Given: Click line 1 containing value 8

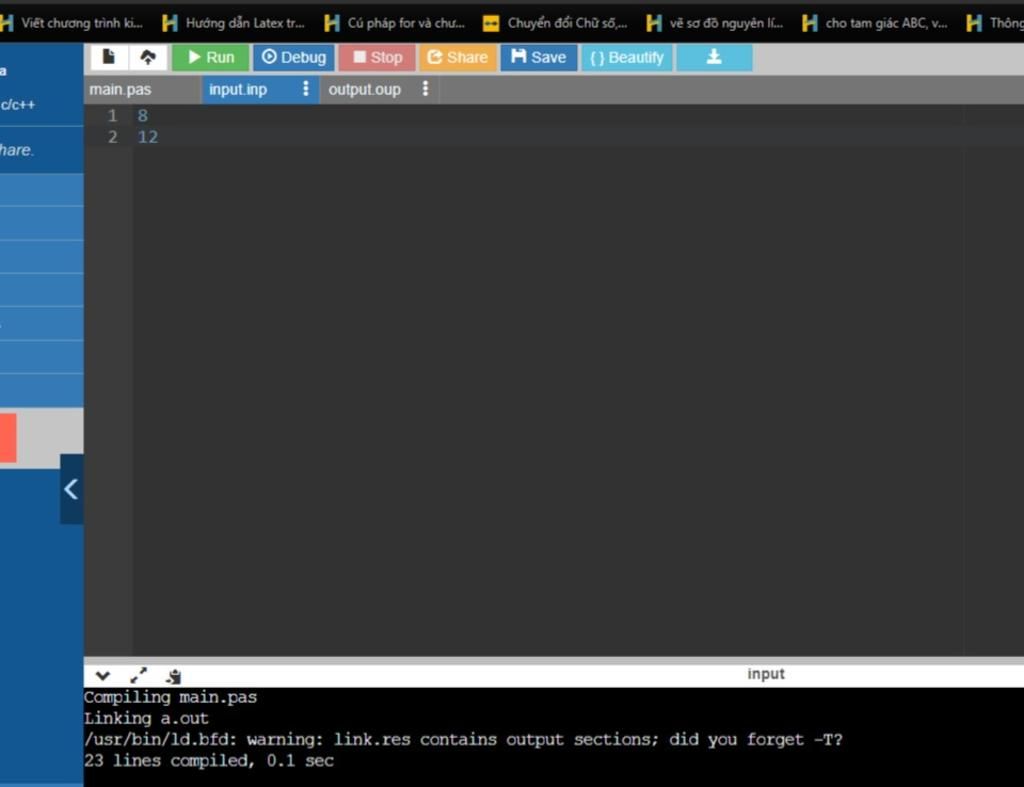Looking at the screenshot, I should (142, 116).
